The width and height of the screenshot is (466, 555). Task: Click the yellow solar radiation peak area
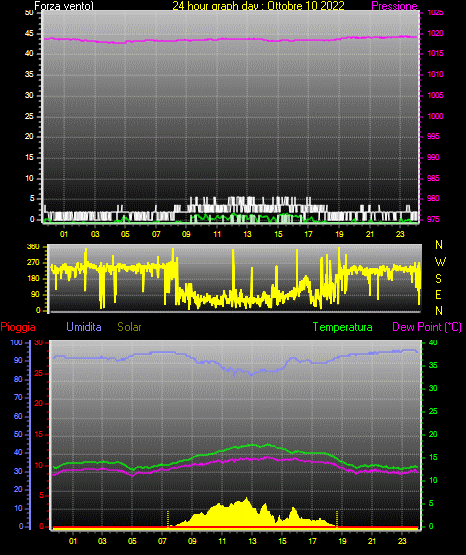(246, 513)
